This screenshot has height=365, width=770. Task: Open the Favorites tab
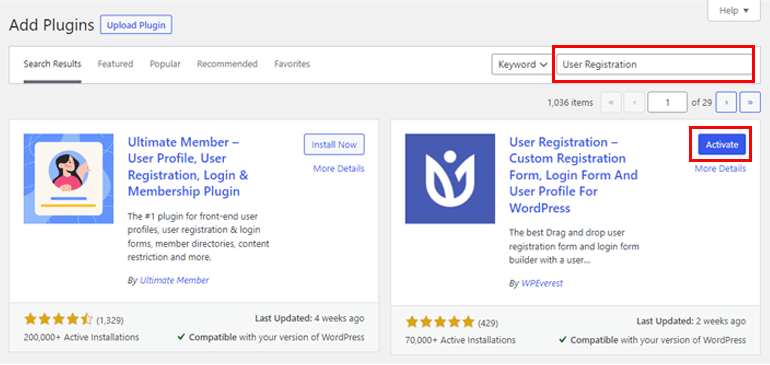pos(292,64)
